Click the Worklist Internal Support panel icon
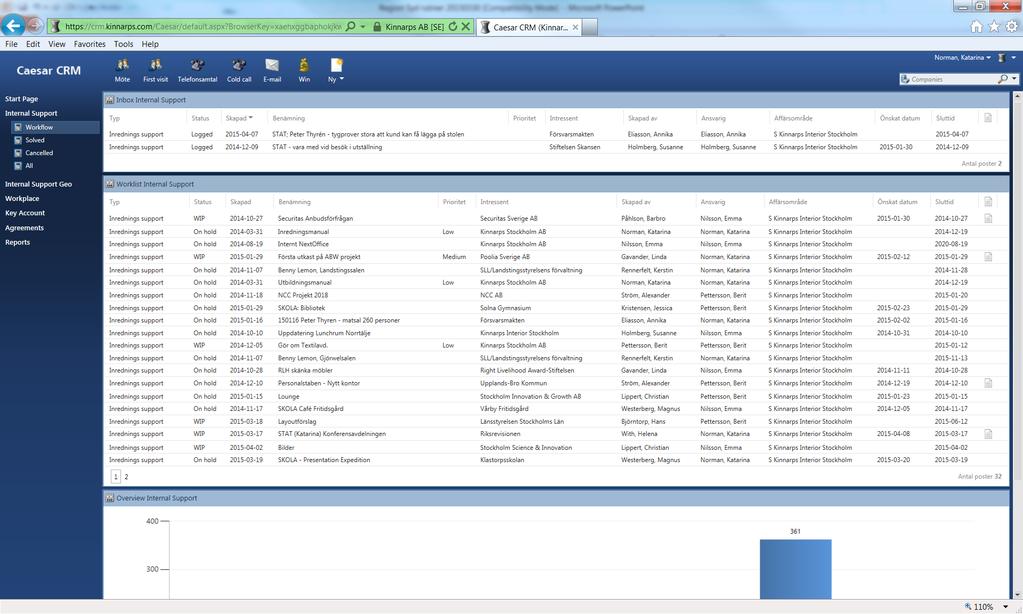This screenshot has width=1023, height=614. click(110, 184)
